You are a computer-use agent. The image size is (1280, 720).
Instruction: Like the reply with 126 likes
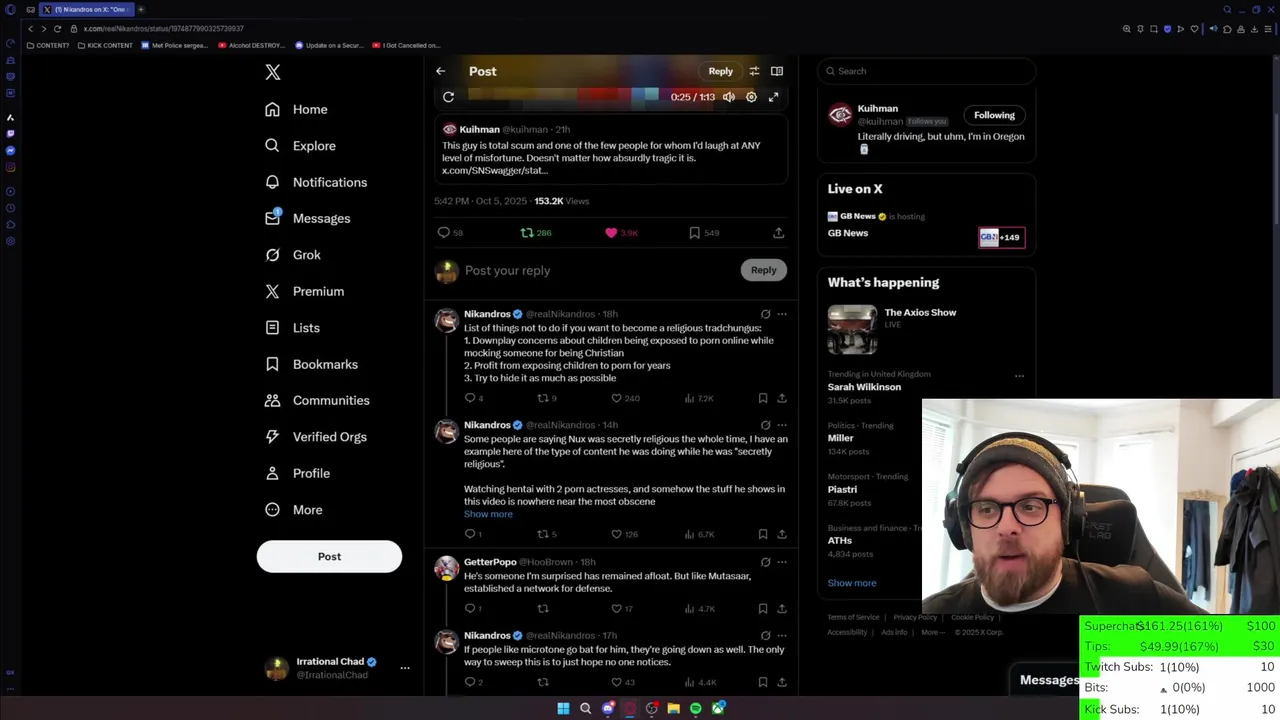(616, 534)
